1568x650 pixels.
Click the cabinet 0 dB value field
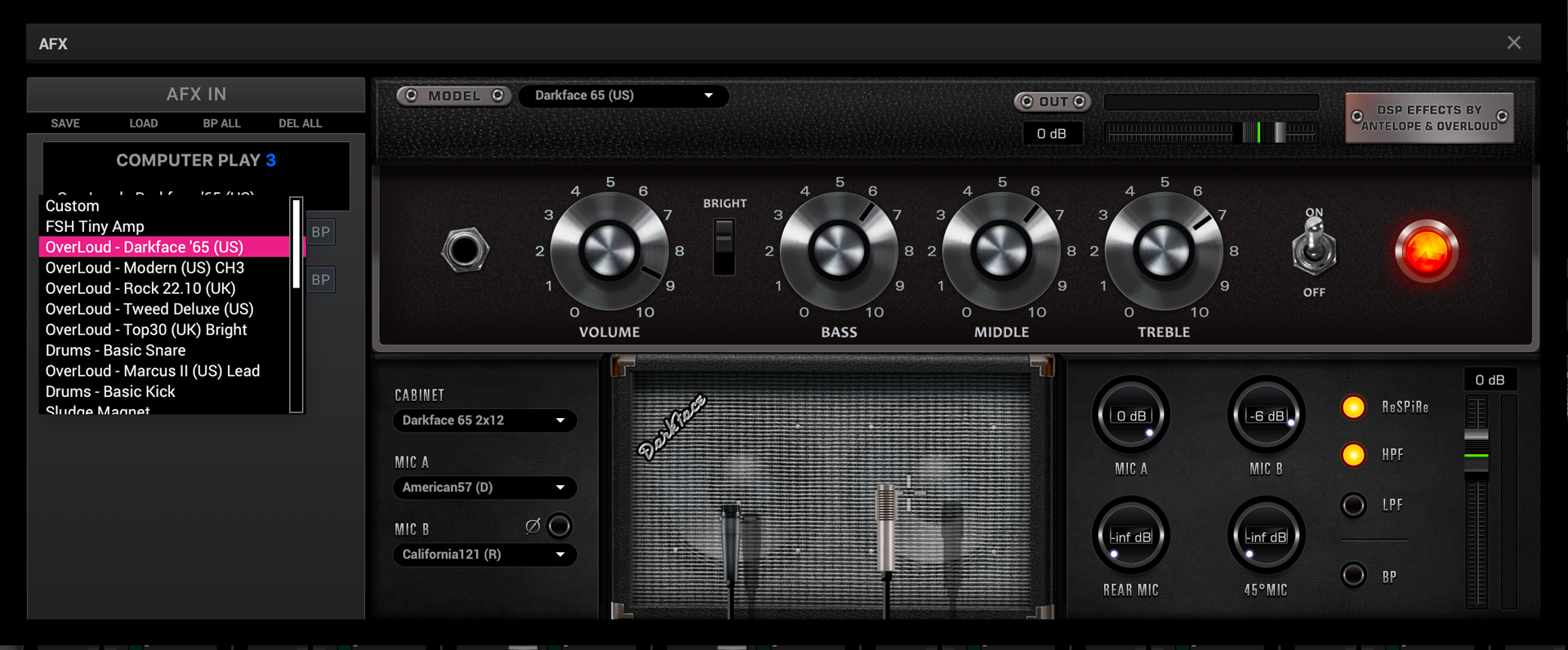point(1490,380)
